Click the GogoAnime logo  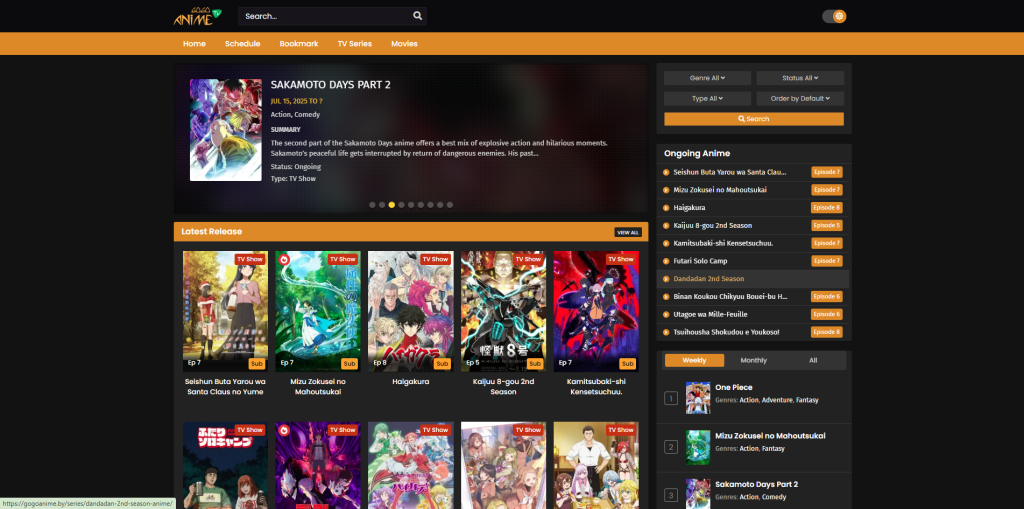(197, 16)
